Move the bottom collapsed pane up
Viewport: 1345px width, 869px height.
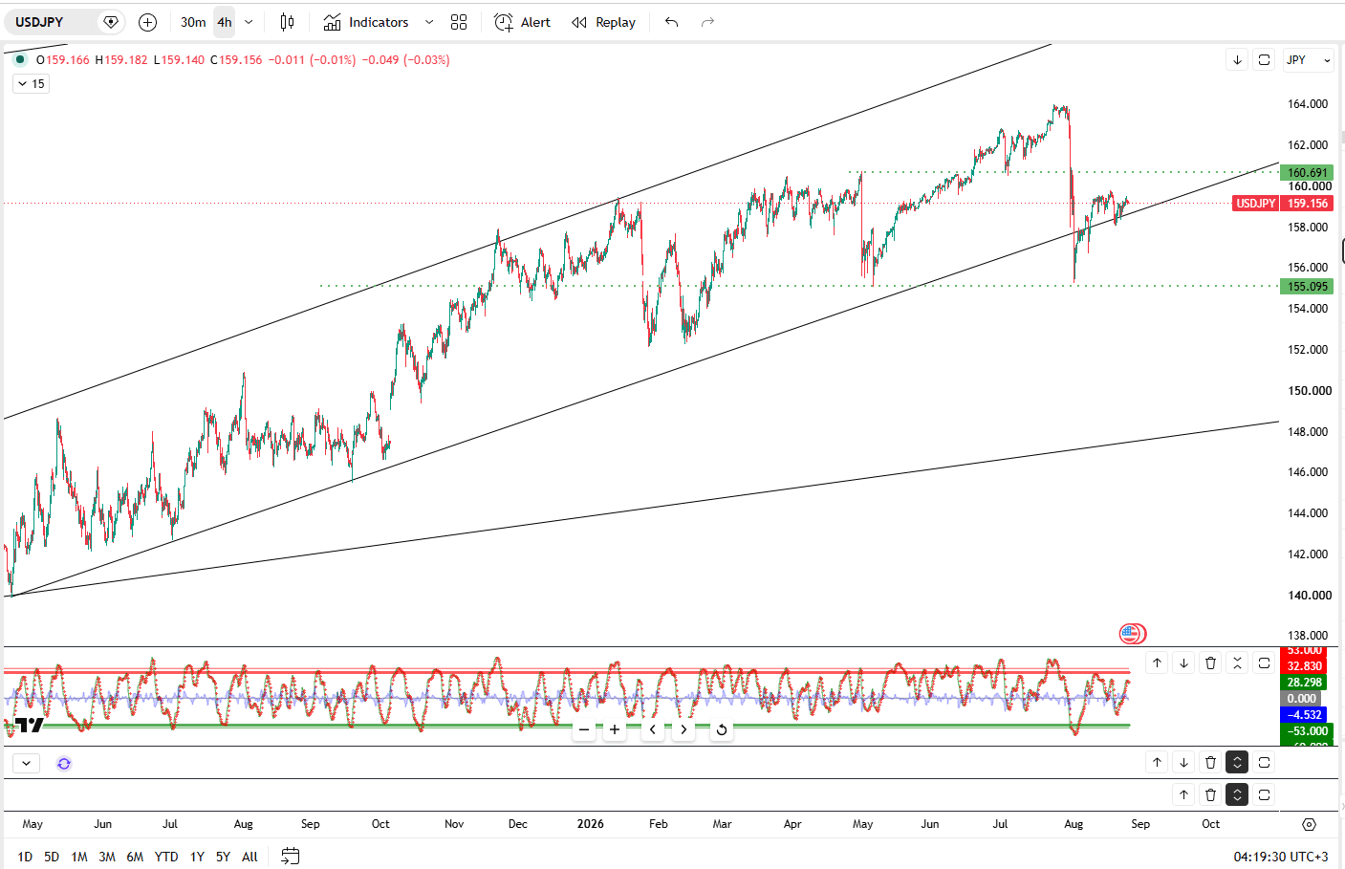point(1184,795)
